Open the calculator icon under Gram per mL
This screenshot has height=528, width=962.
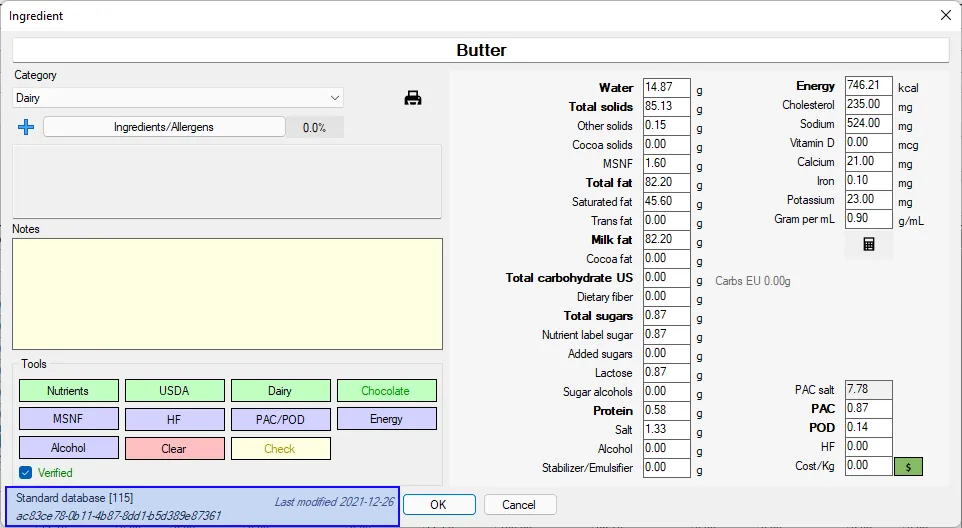(869, 244)
